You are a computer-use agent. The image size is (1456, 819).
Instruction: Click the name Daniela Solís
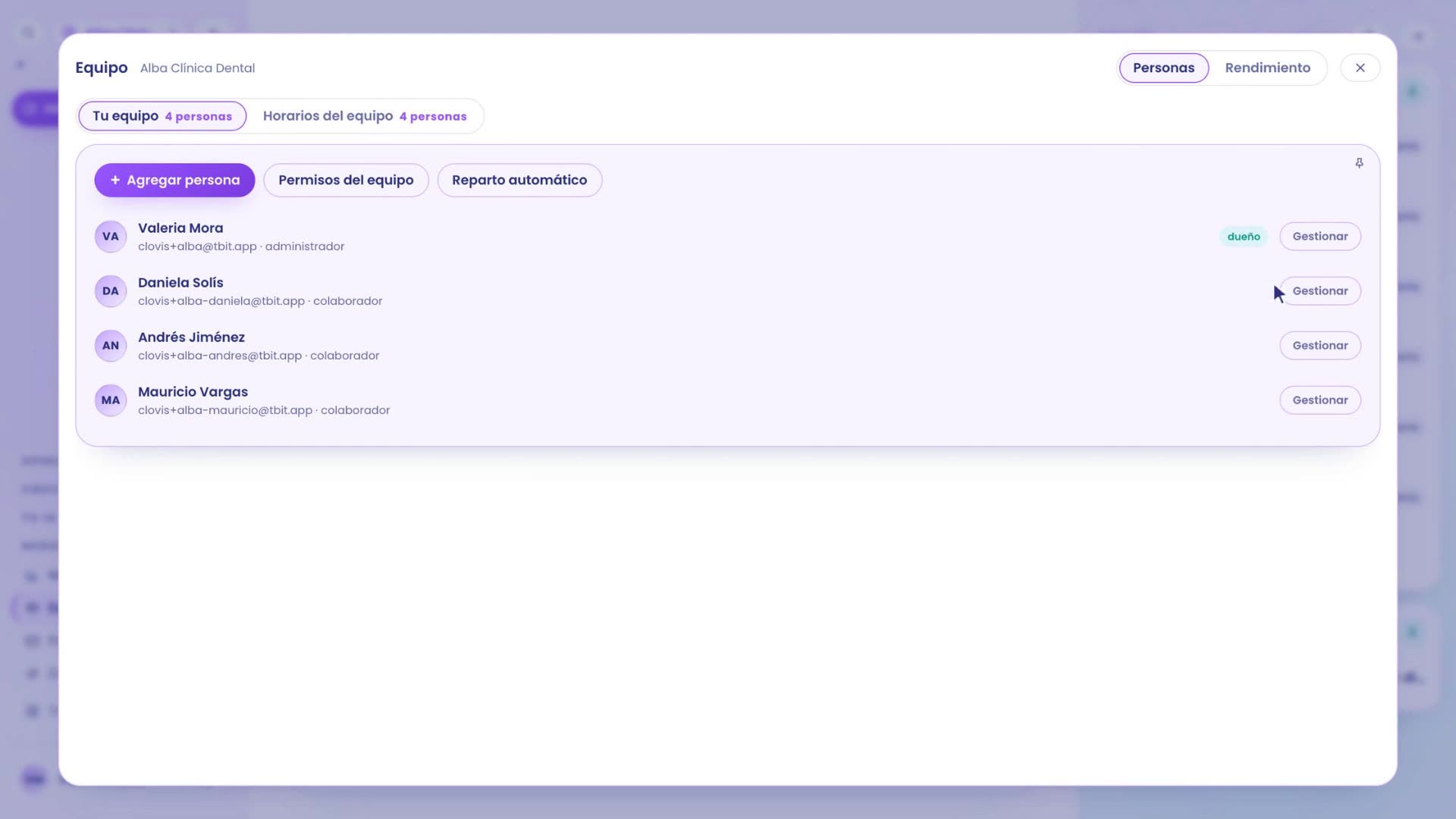coord(180,283)
